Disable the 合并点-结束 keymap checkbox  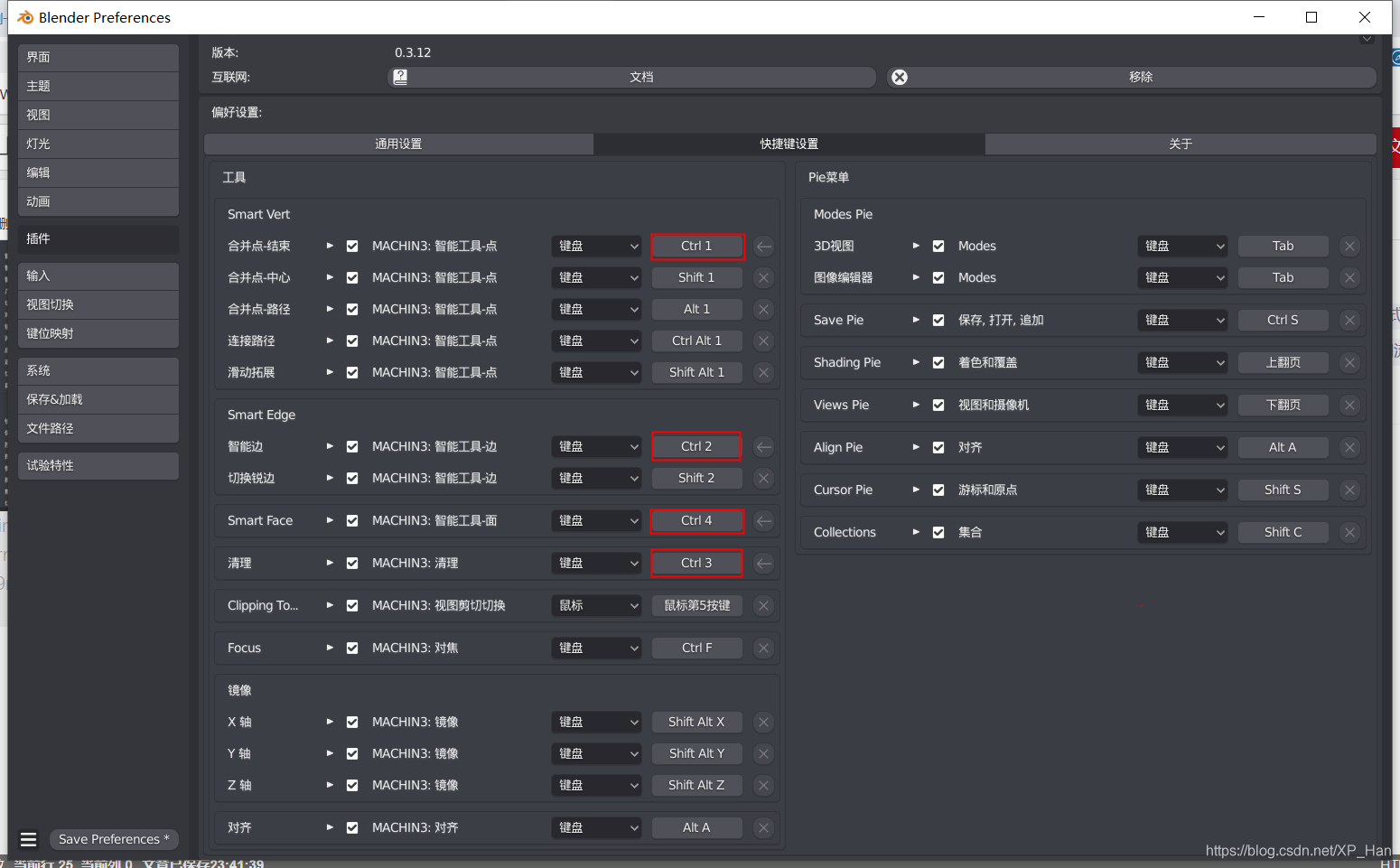(x=352, y=246)
